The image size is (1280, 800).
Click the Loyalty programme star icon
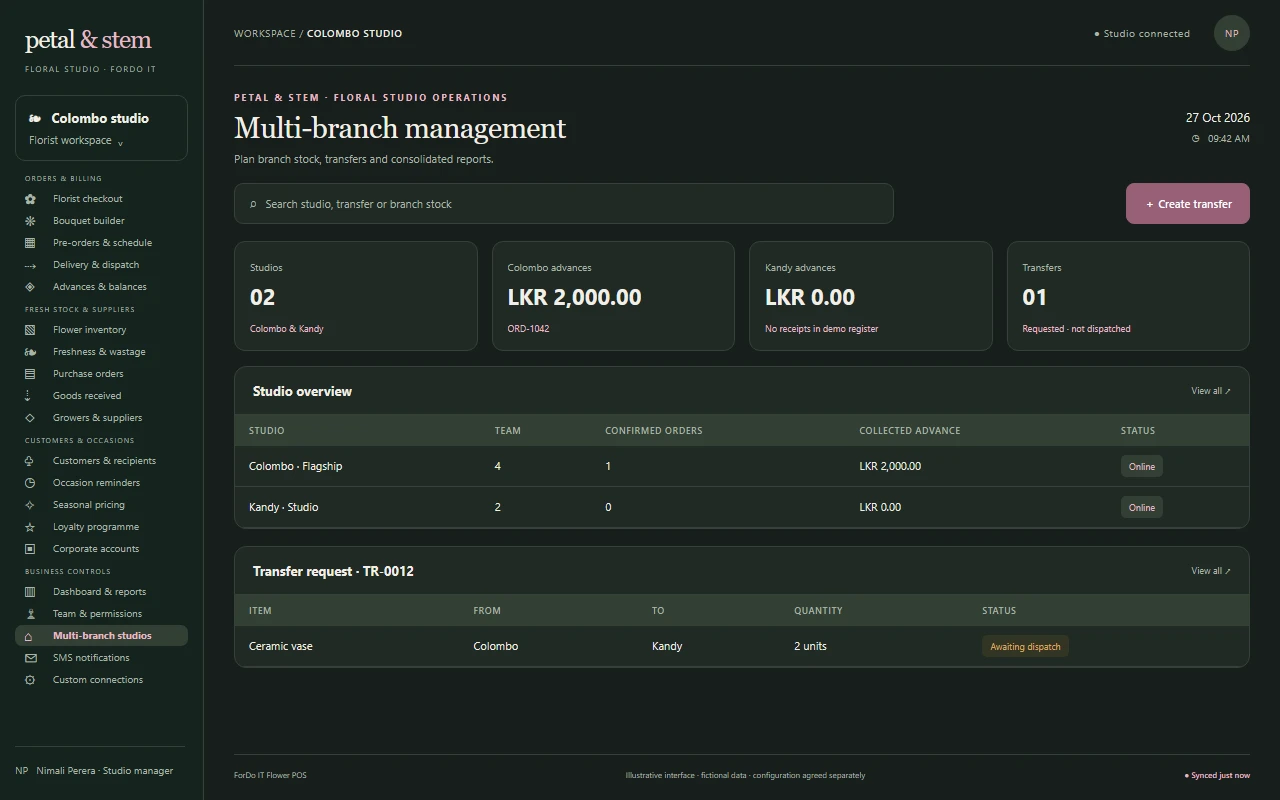click(x=30, y=527)
